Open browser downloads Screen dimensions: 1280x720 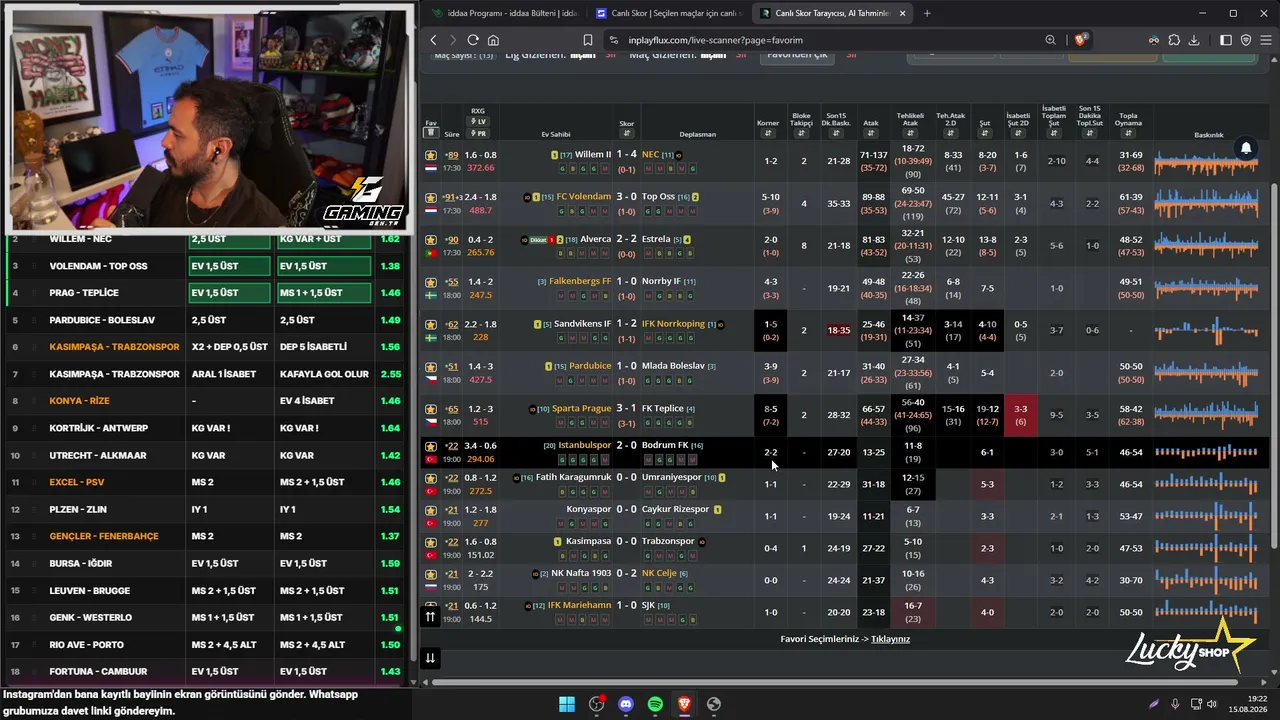point(1195,40)
